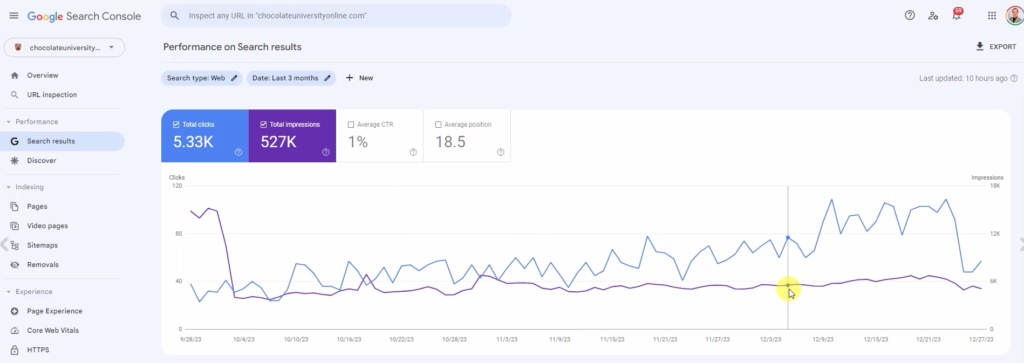Click the HTTPS lock icon
Viewport: 1024px width, 363px height.
pos(14,350)
